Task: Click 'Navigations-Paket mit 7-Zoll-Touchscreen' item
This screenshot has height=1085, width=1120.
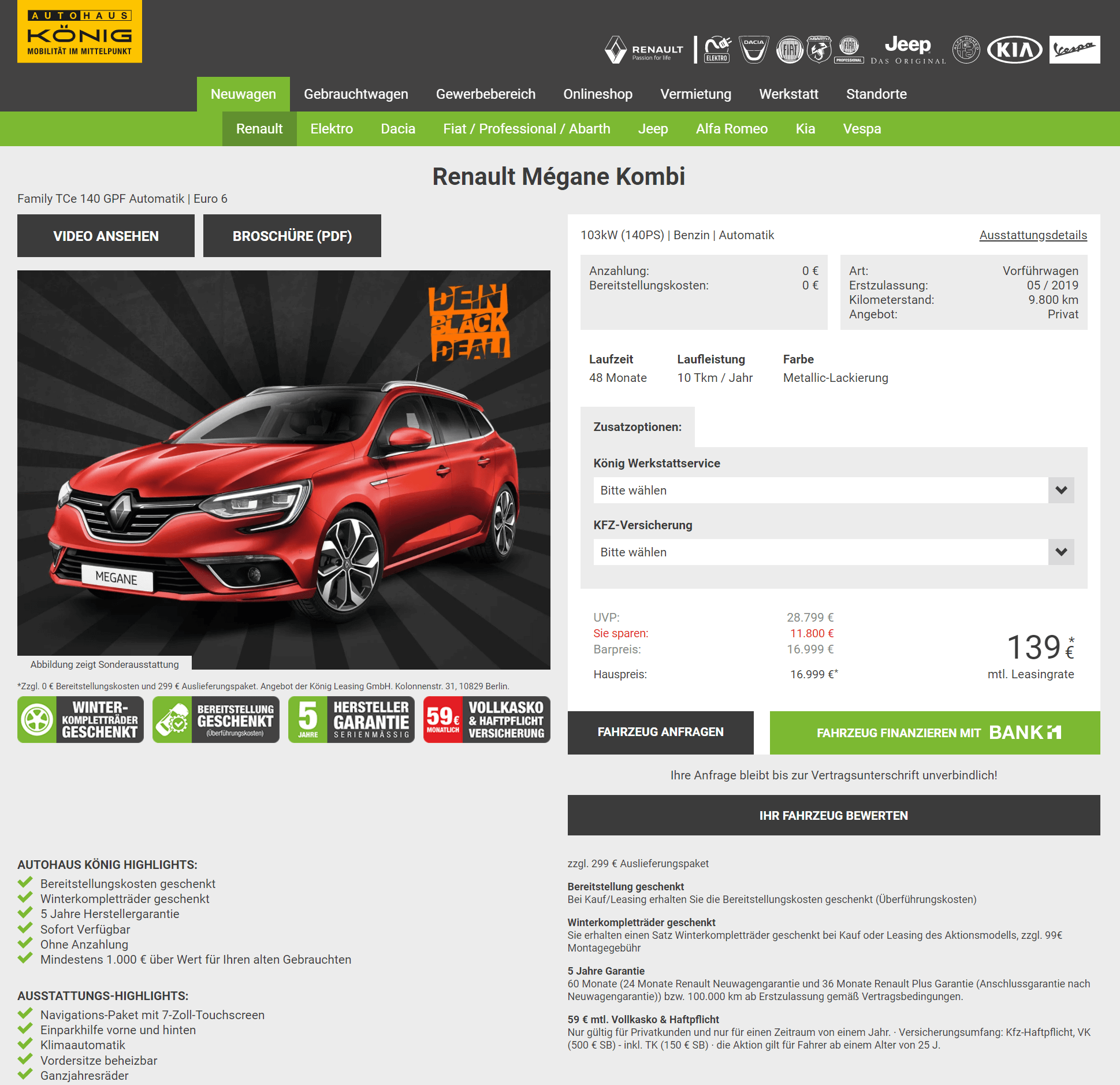Action: pos(152,1015)
